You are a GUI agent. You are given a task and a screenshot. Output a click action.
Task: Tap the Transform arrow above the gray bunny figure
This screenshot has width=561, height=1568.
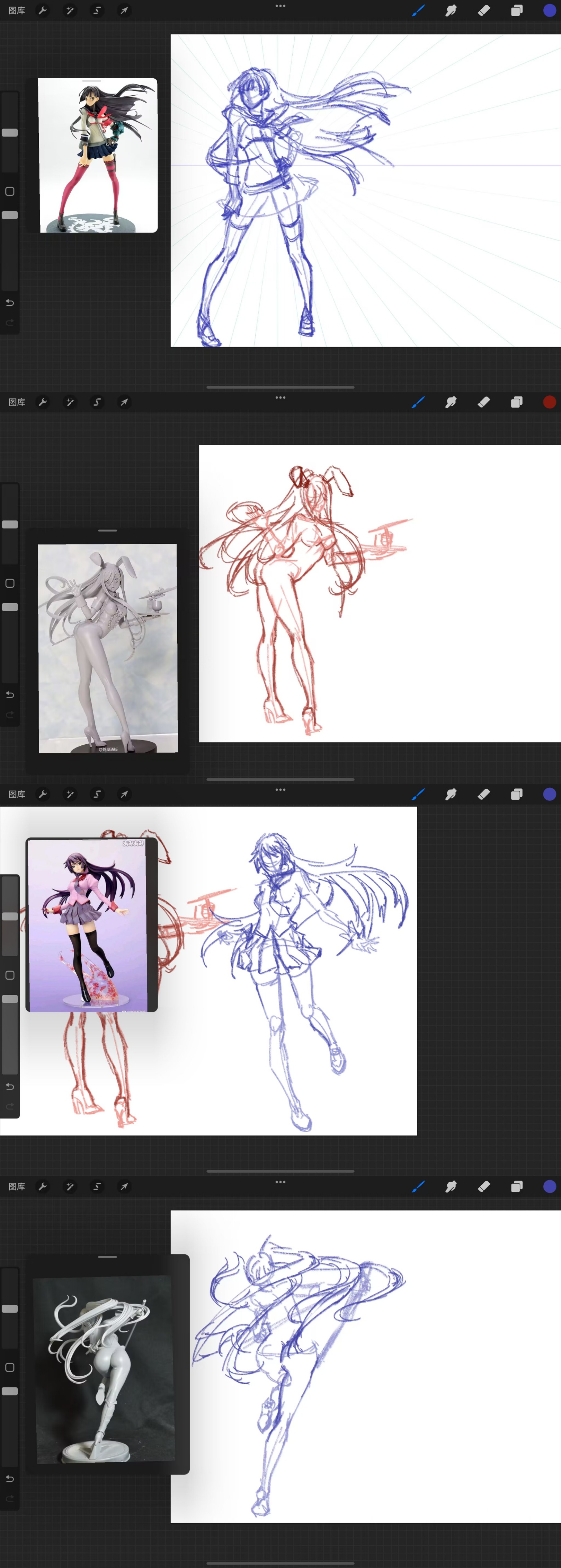click(124, 402)
